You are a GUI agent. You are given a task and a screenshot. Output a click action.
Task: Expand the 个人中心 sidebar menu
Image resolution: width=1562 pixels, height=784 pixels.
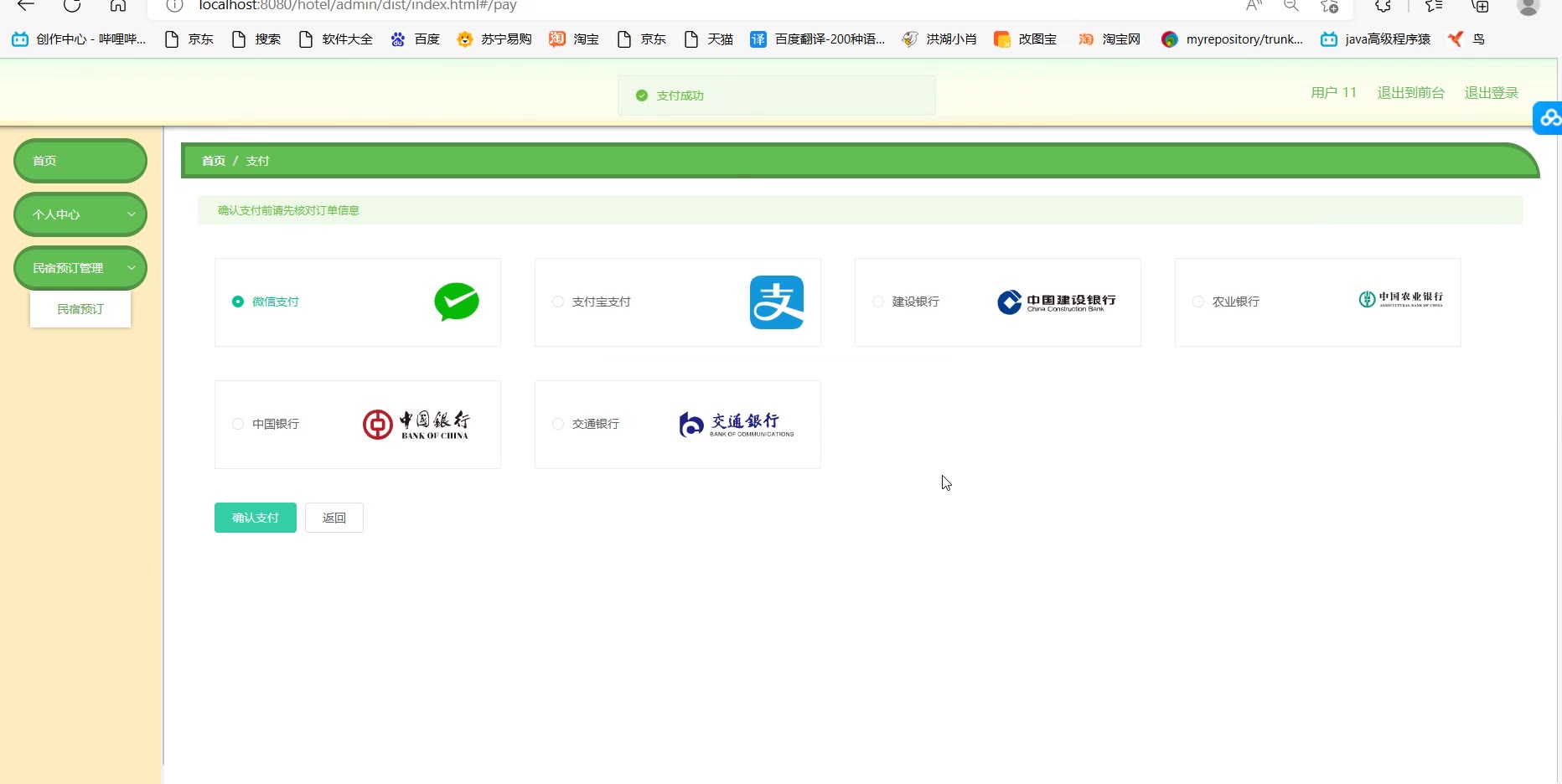tap(80, 214)
